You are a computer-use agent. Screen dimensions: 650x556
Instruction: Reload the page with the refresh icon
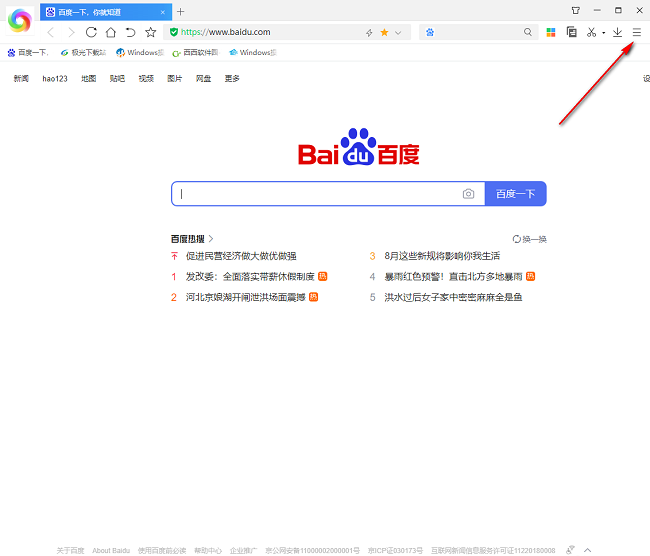[x=91, y=32]
